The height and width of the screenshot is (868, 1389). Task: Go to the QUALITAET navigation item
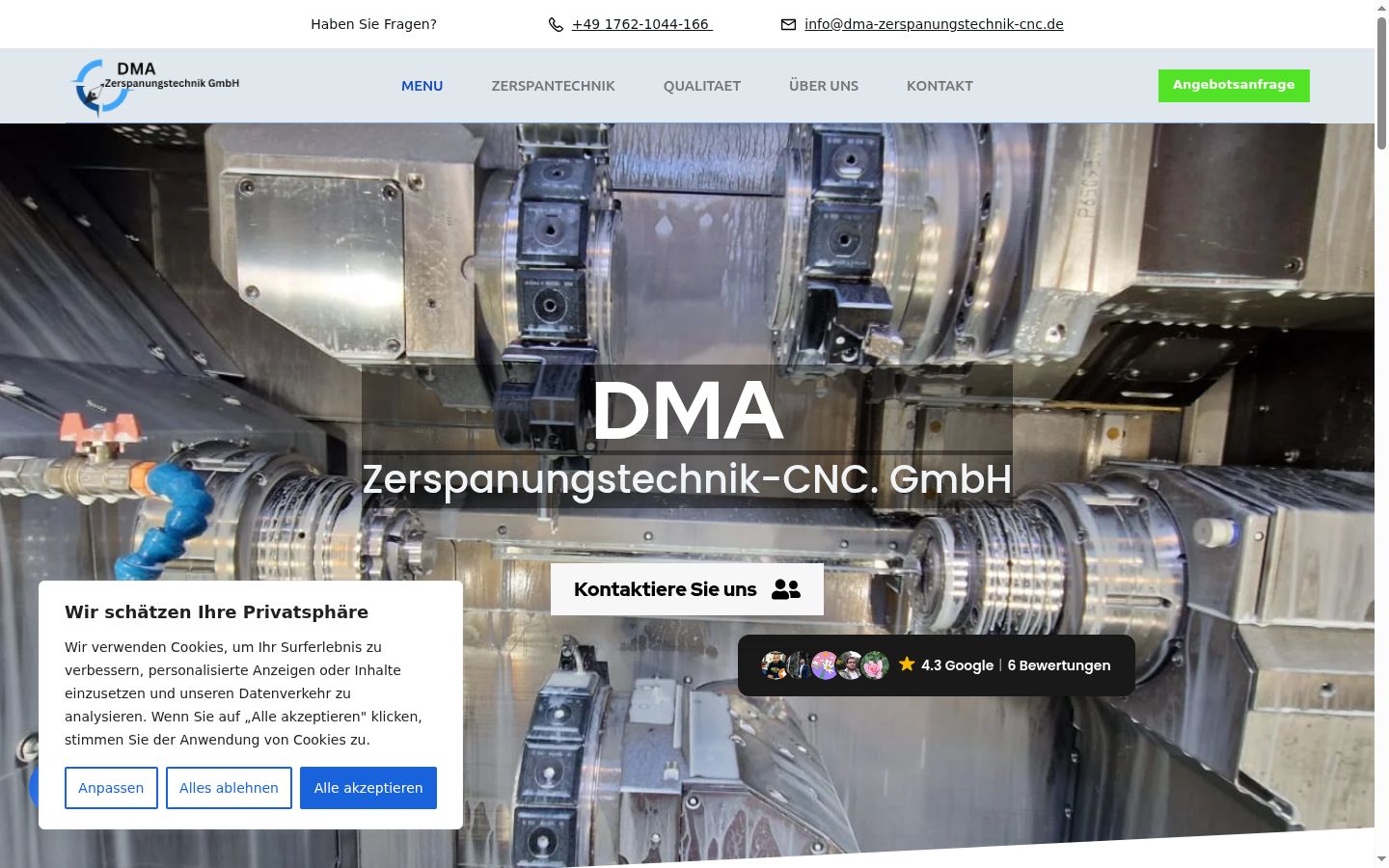(x=701, y=86)
